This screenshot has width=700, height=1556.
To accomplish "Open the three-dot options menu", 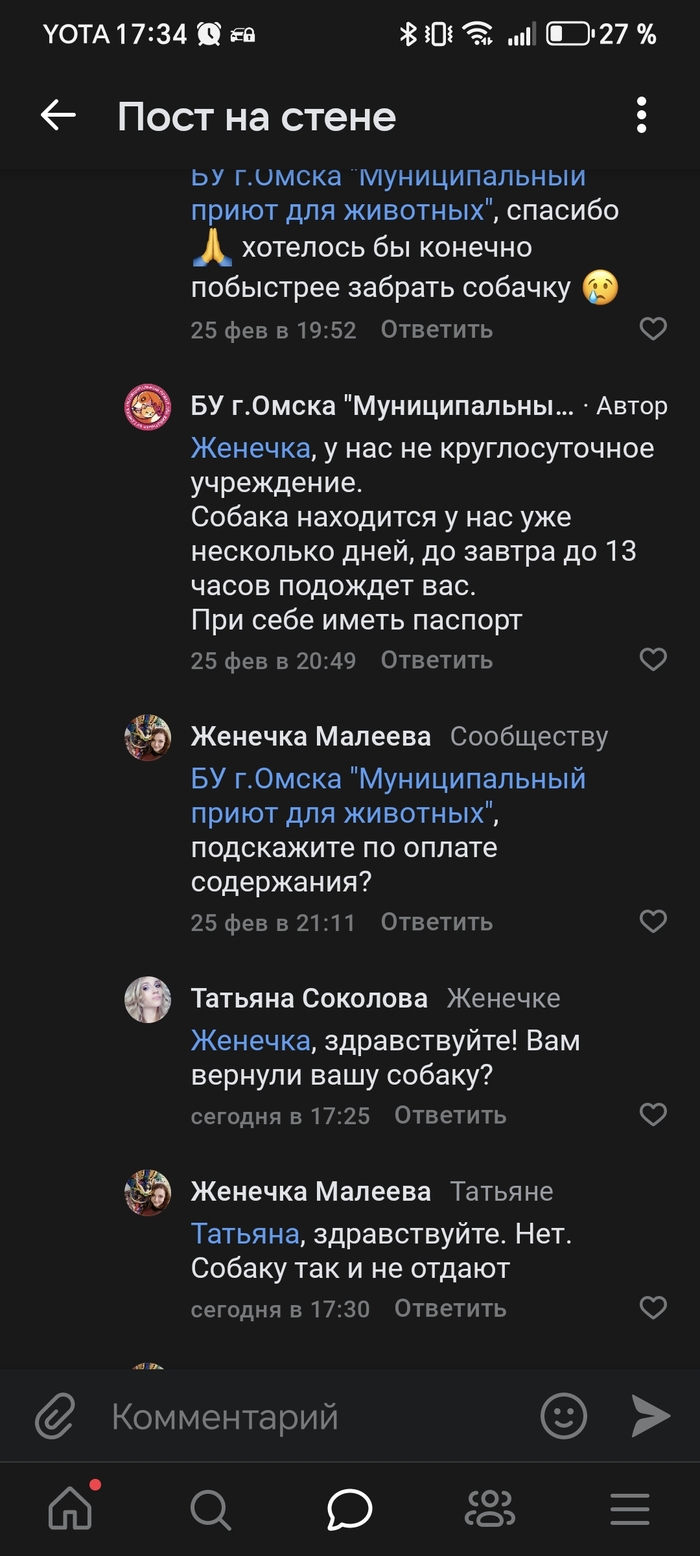I will coord(641,116).
